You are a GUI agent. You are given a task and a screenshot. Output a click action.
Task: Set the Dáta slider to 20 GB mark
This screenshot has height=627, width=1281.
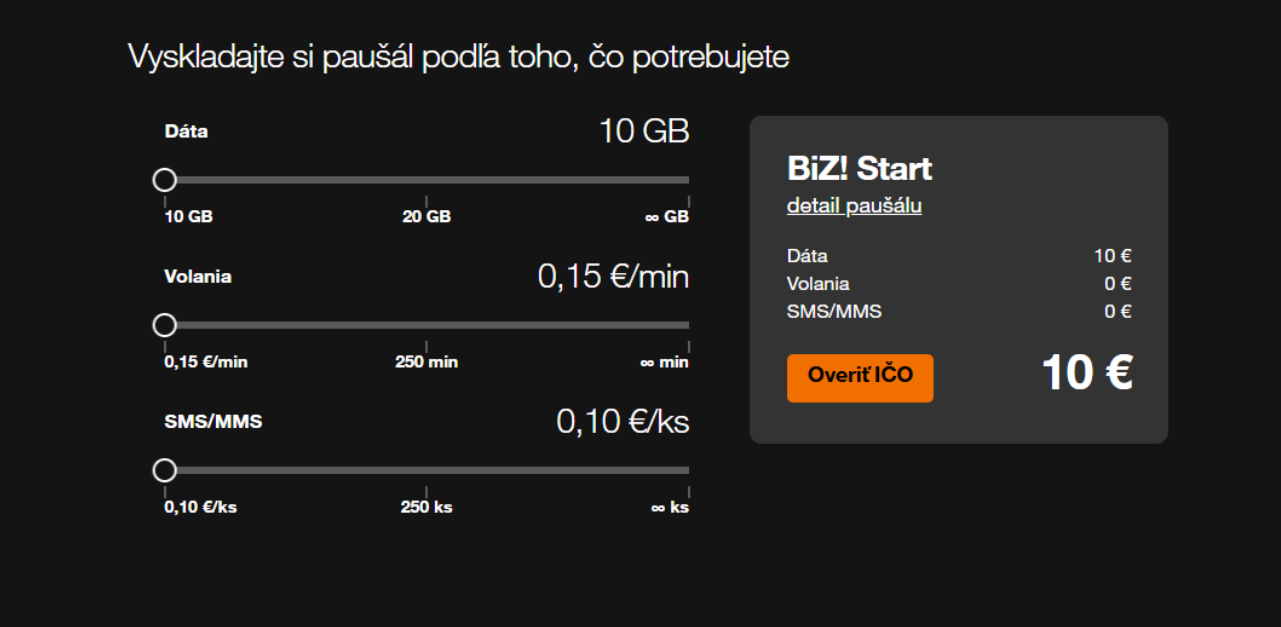click(427, 180)
